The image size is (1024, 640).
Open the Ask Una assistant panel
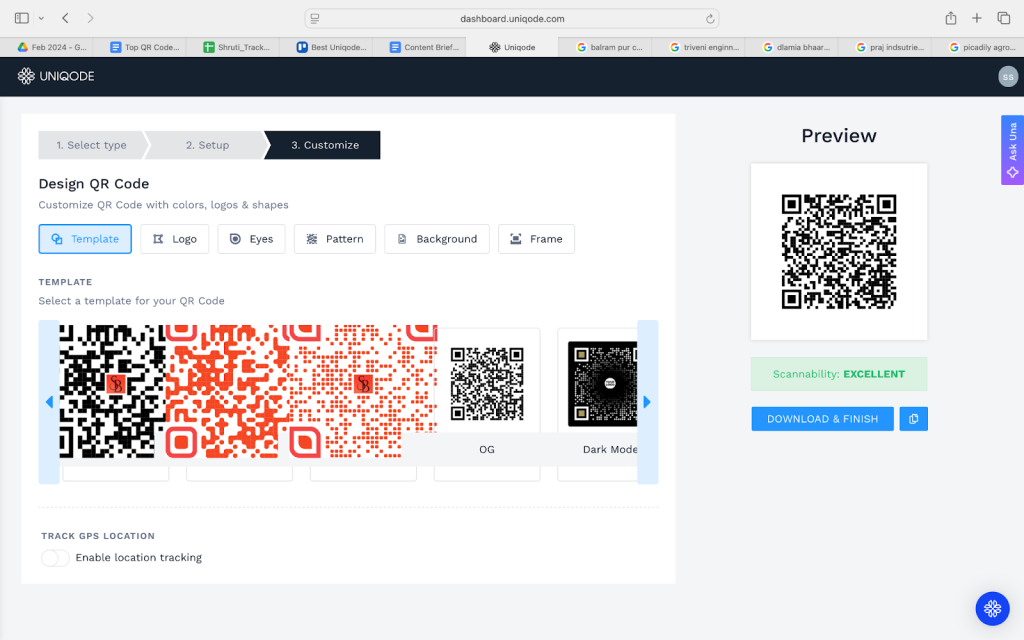point(1012,150)
